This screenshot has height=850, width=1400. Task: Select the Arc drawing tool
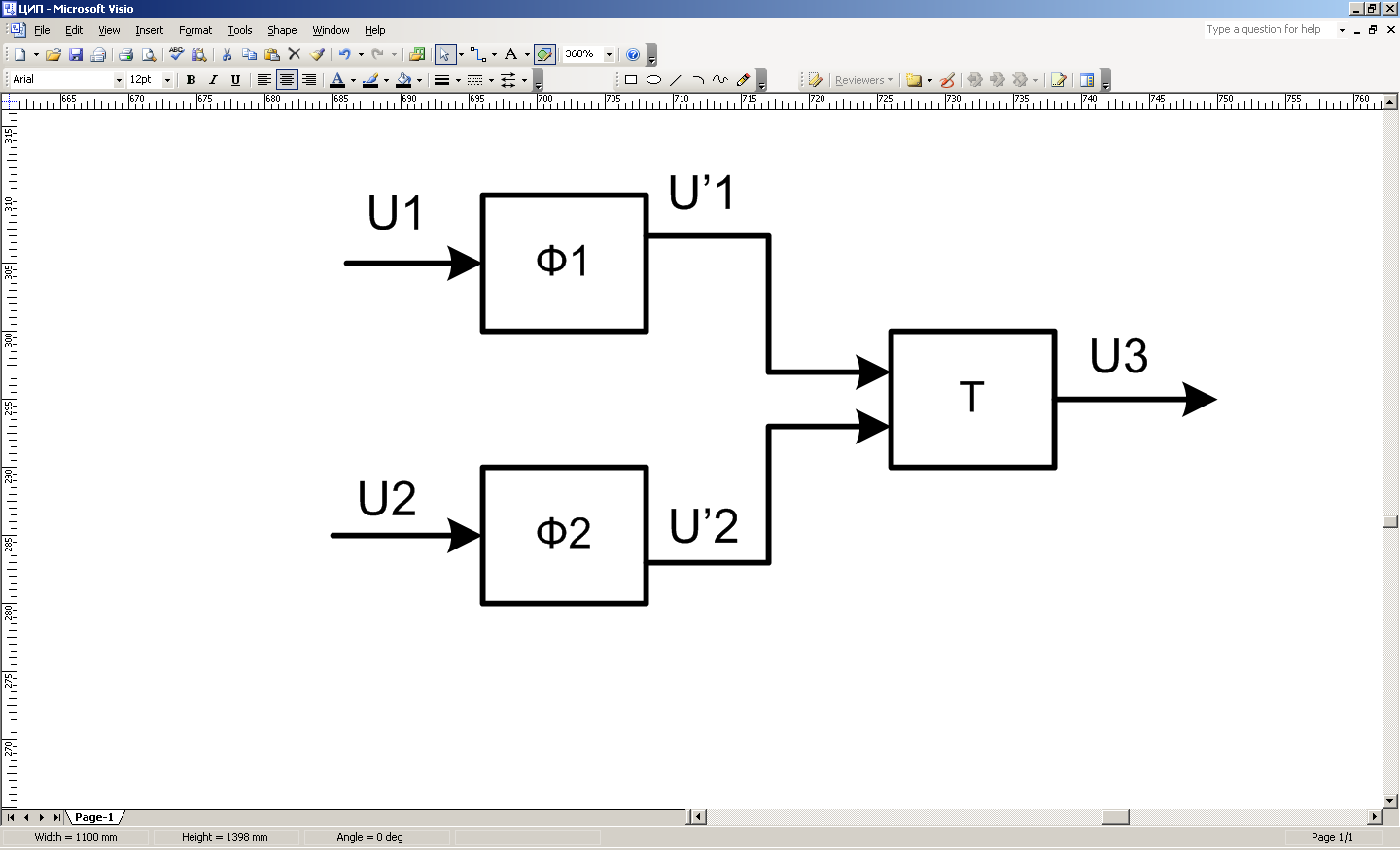pos(698,80)
